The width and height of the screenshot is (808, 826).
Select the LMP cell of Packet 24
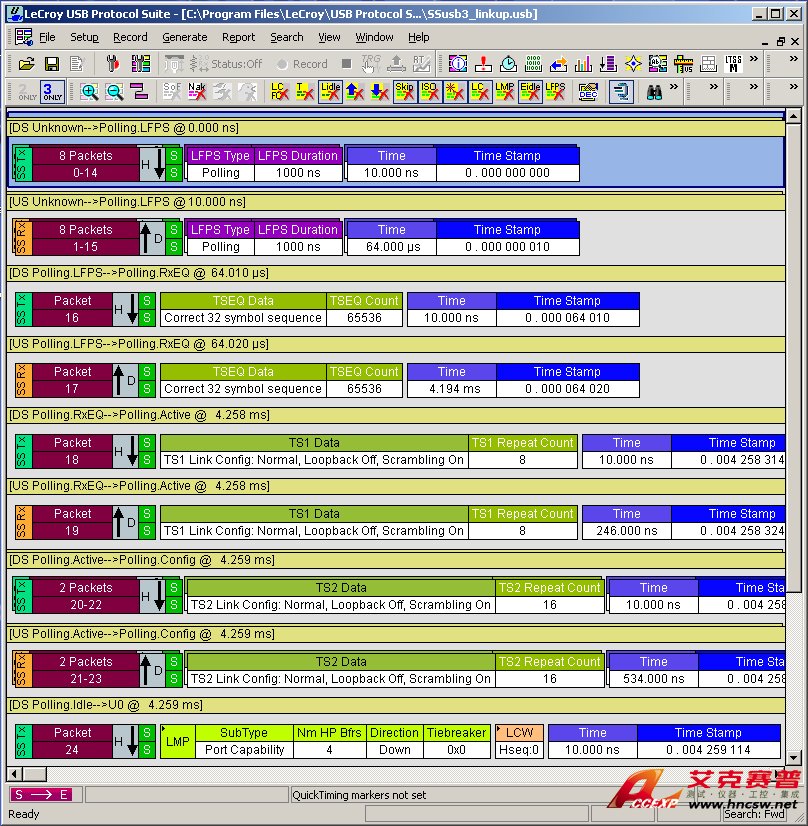click(177, 741)
